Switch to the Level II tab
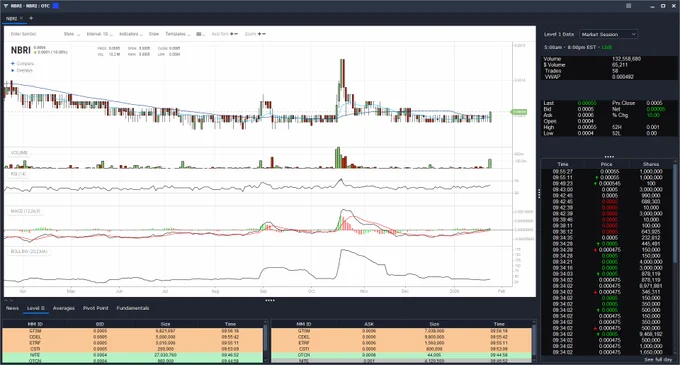Viewport: 680px width, 365px height. (x=36, y=308)
